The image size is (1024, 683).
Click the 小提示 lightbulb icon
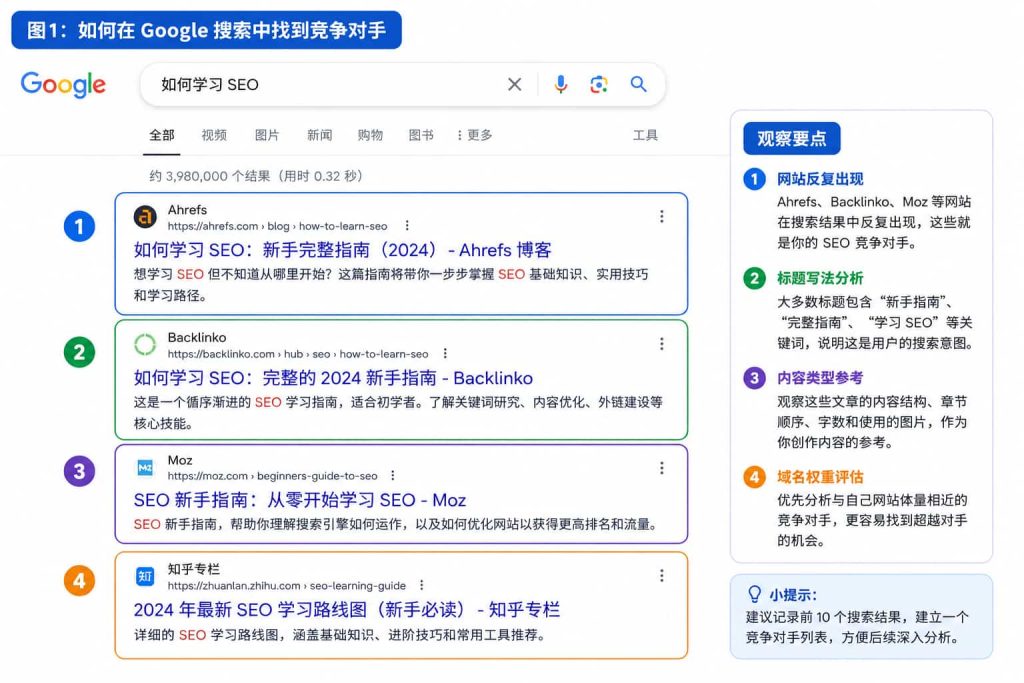click(x=754, y=594)
